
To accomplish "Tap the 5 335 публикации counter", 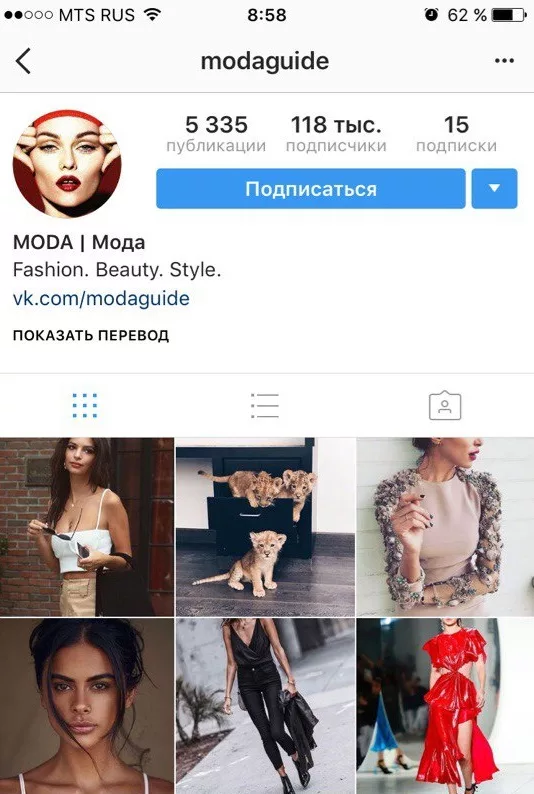I will 216,134.
